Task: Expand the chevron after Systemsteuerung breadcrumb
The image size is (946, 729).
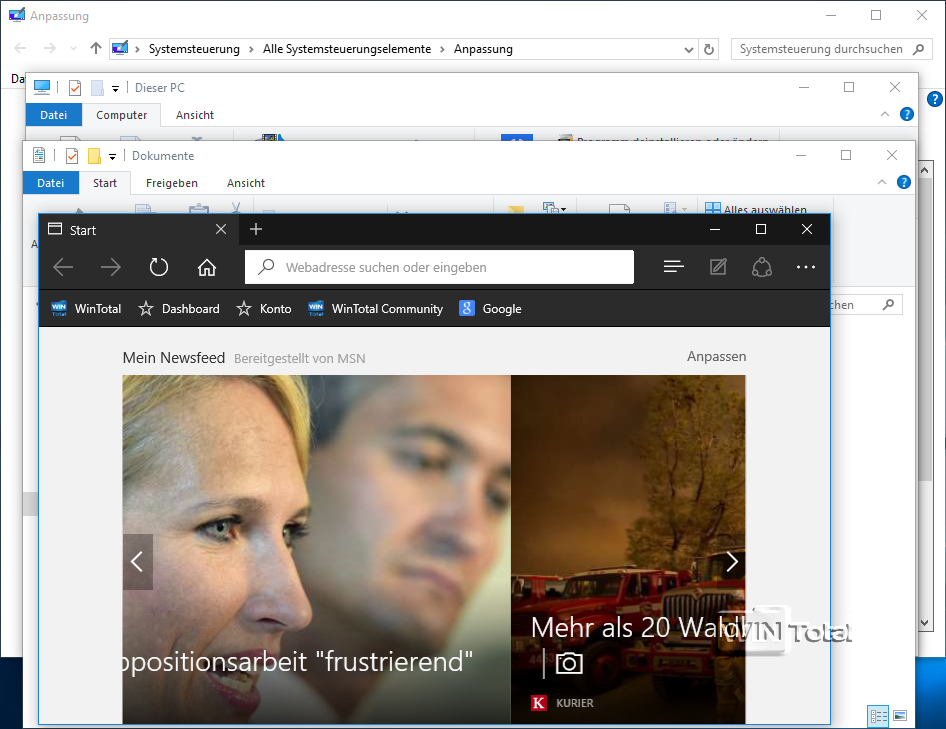Action: (252, 49)
